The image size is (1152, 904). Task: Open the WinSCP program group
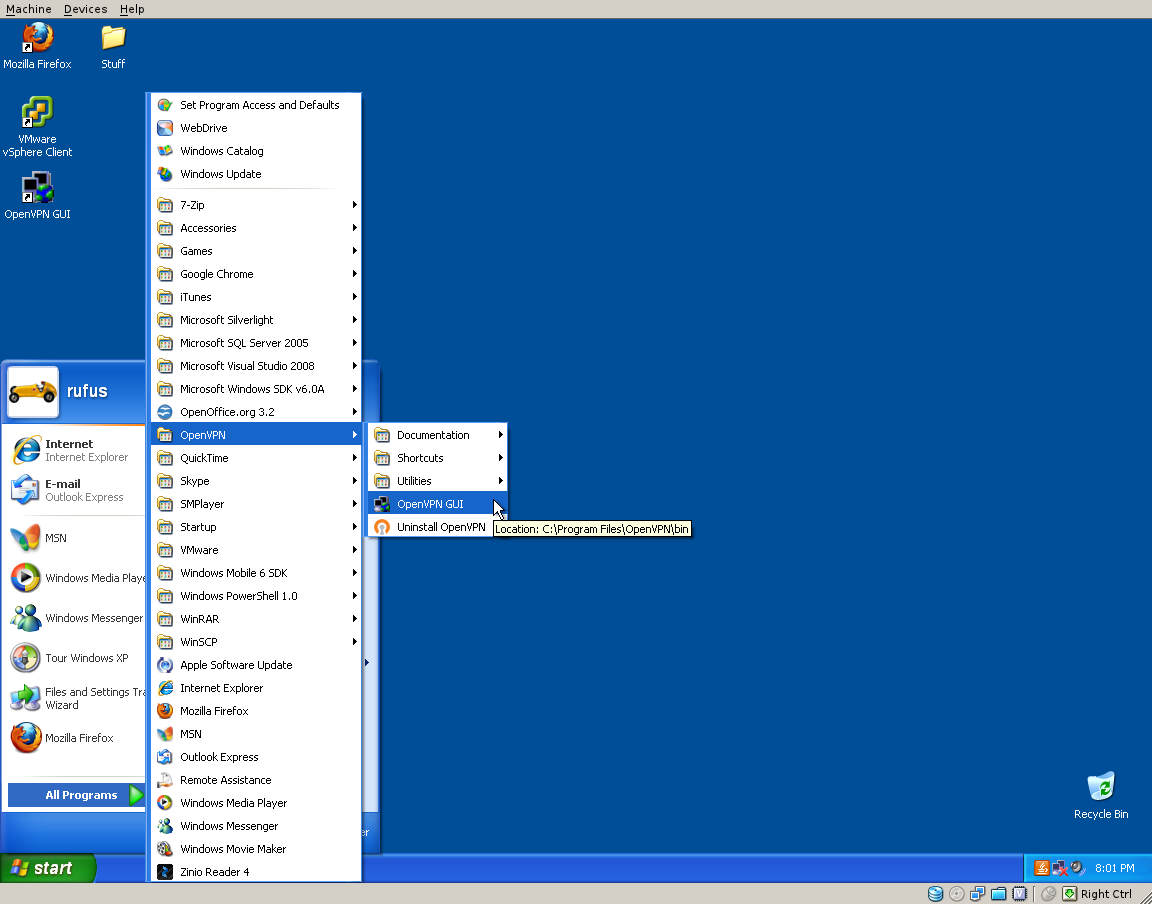tap(256, 642)
